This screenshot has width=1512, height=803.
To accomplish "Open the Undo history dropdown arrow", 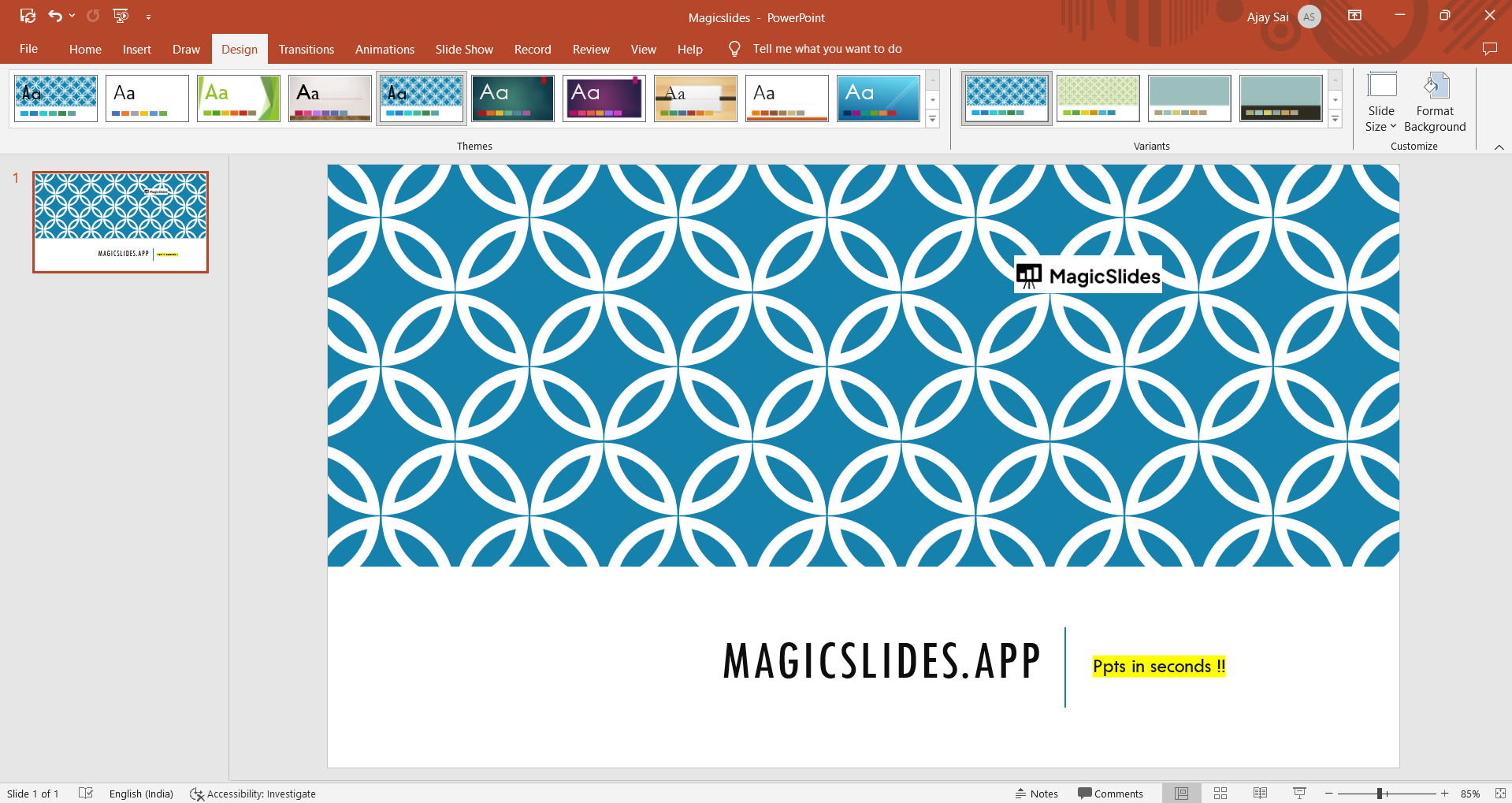I will (72, 16).
